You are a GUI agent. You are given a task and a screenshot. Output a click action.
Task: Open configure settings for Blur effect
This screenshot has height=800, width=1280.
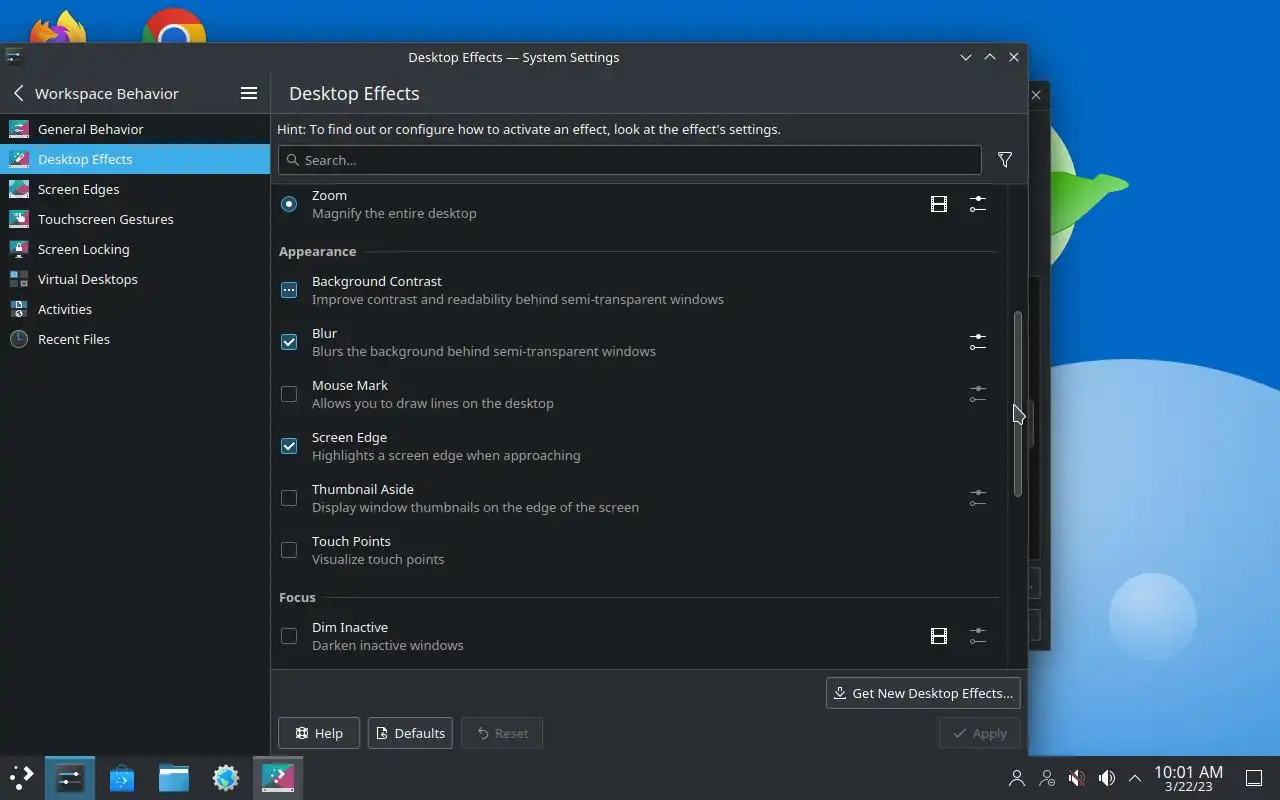tap(978, 342)
